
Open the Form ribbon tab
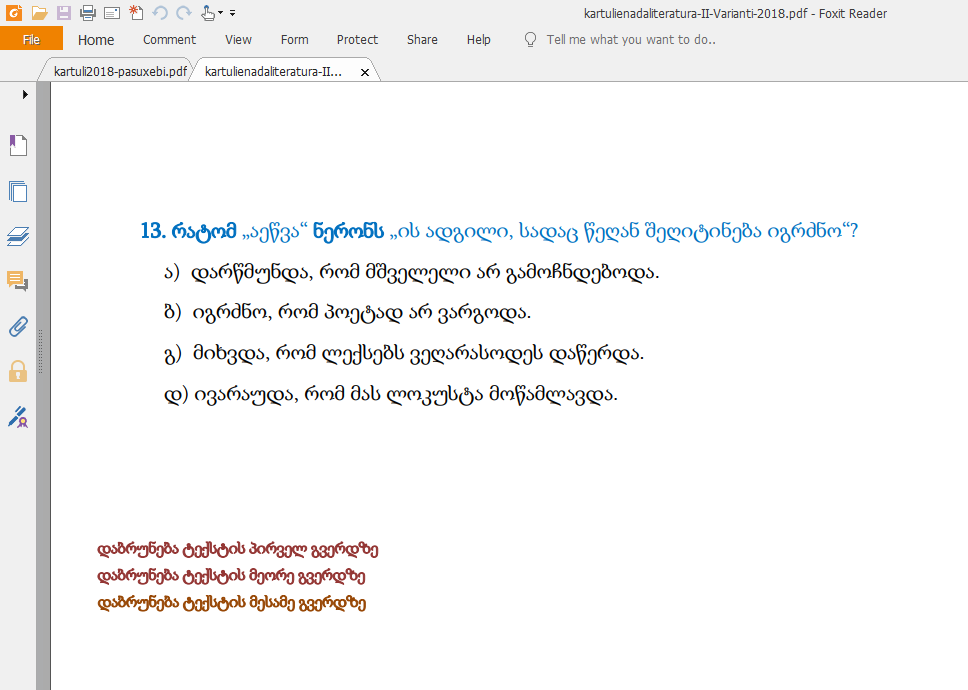point(294,39)
